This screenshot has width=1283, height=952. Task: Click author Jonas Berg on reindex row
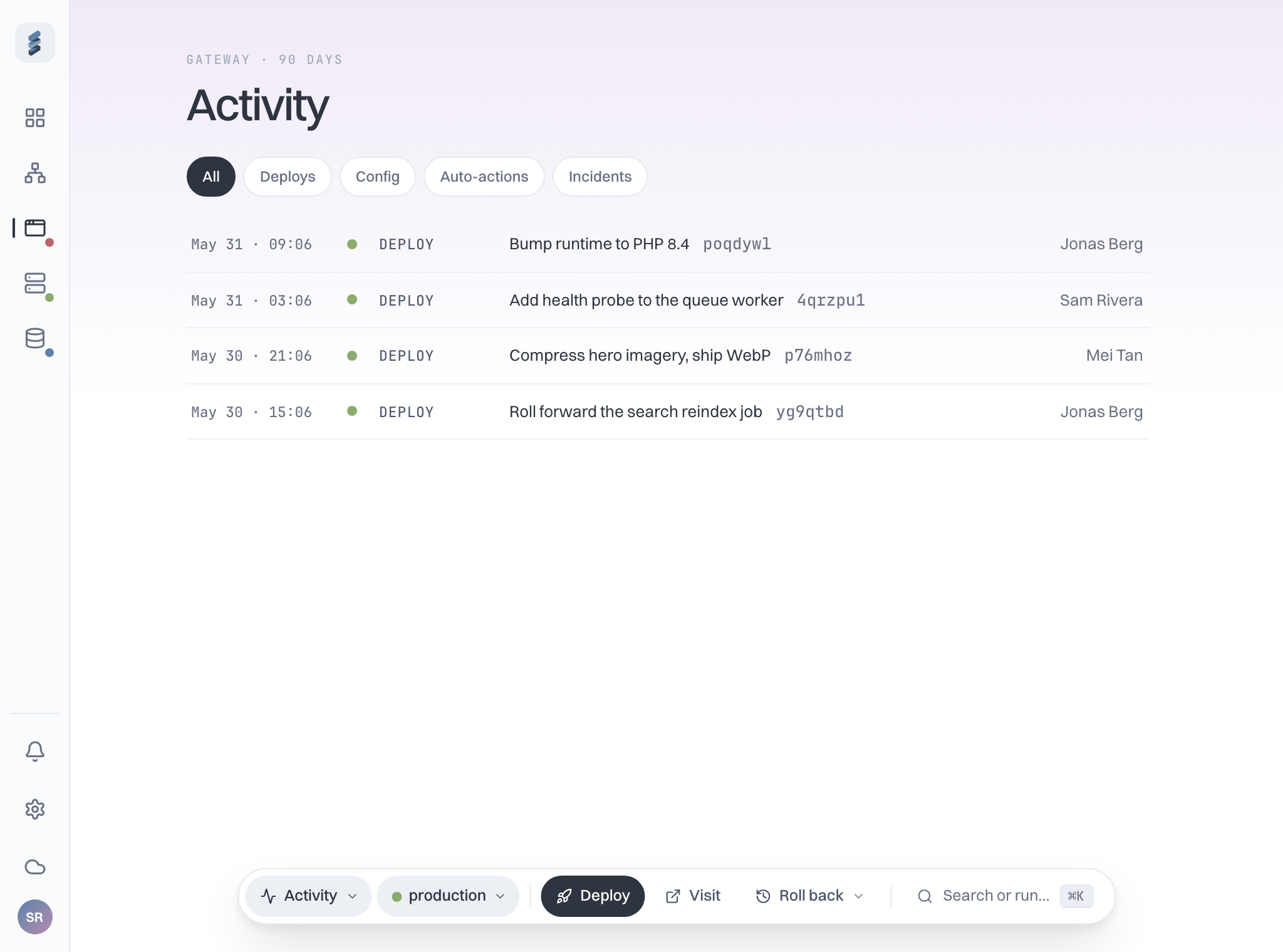click(x=1101, y=412)
